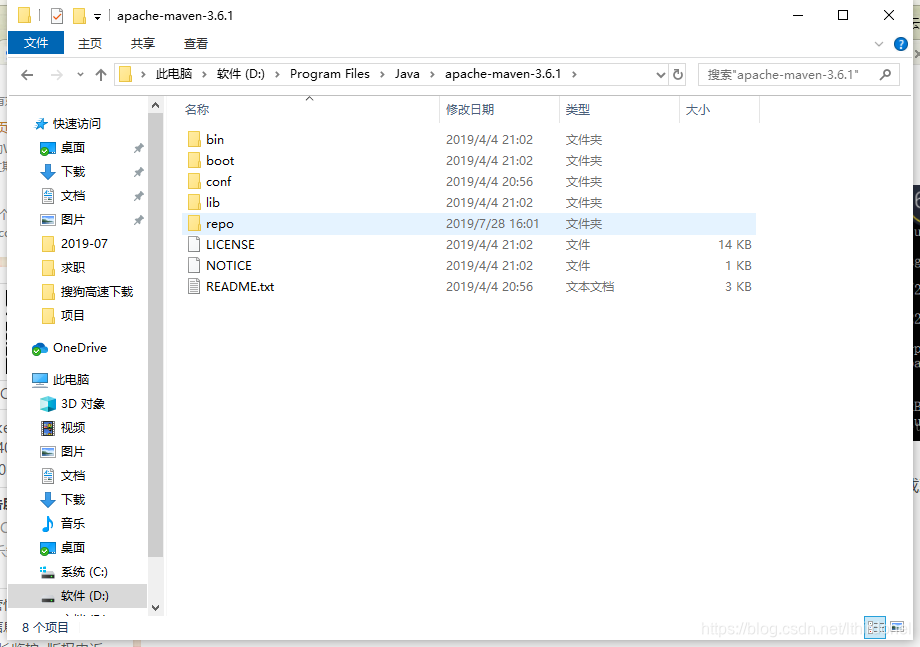
Task: Open the 文件 ribbon menu
Action: (x=36, y=43)
